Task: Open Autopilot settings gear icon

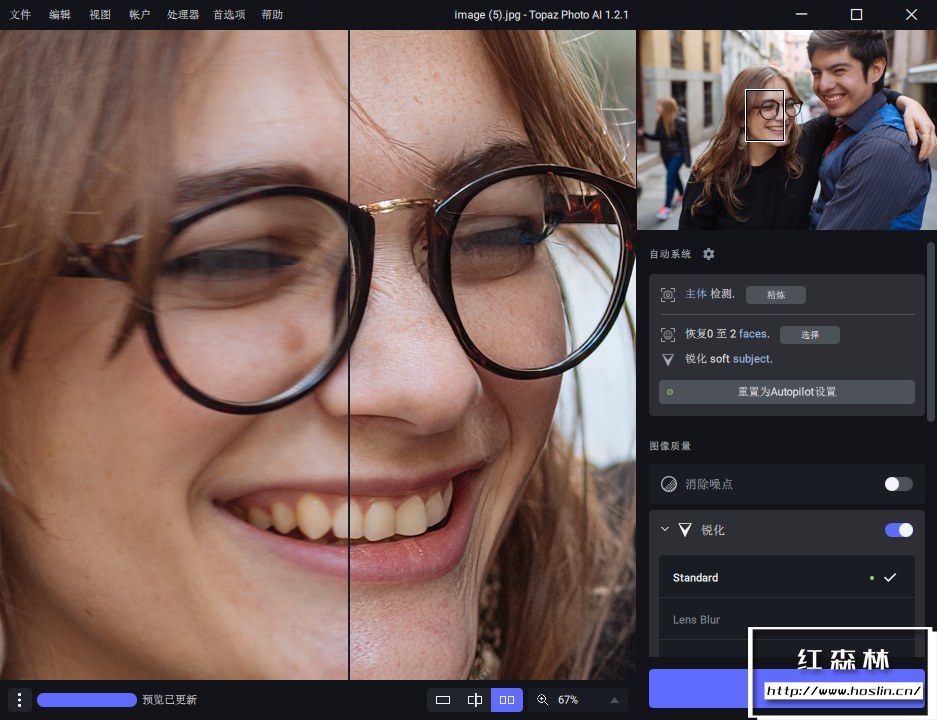Action: [708, 254]
